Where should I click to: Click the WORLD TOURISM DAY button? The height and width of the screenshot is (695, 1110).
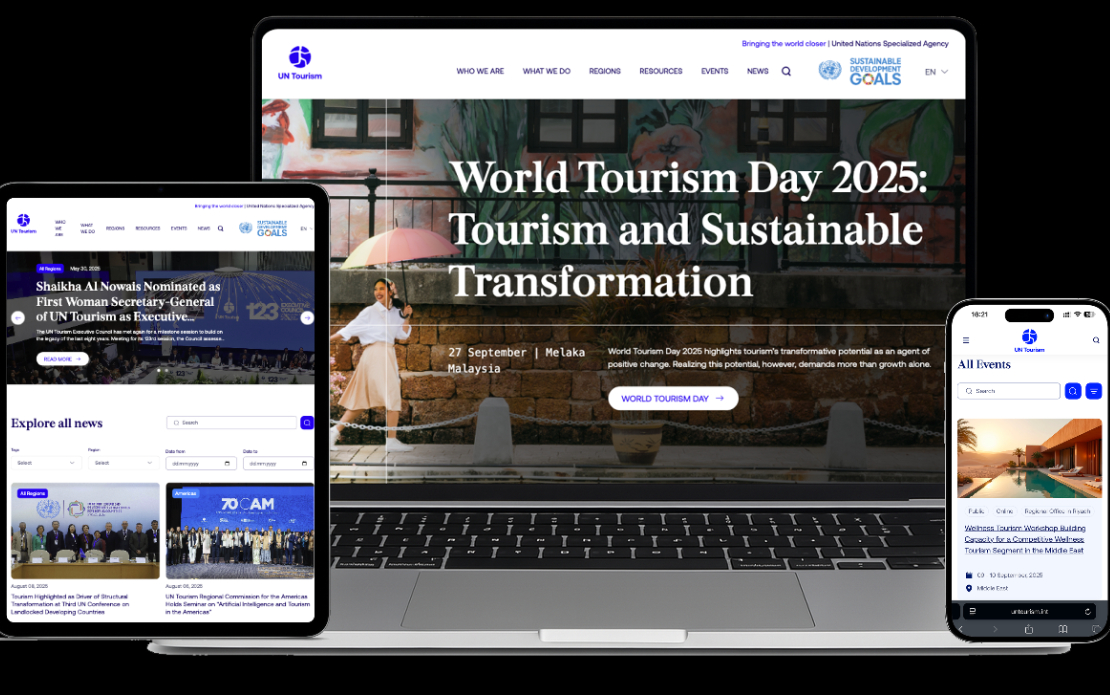coord(673,398)
